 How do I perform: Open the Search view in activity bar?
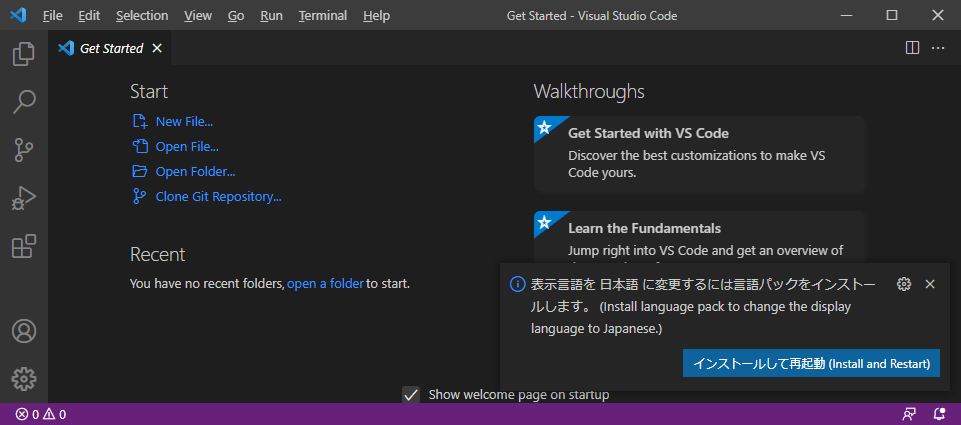click(24, 102)
